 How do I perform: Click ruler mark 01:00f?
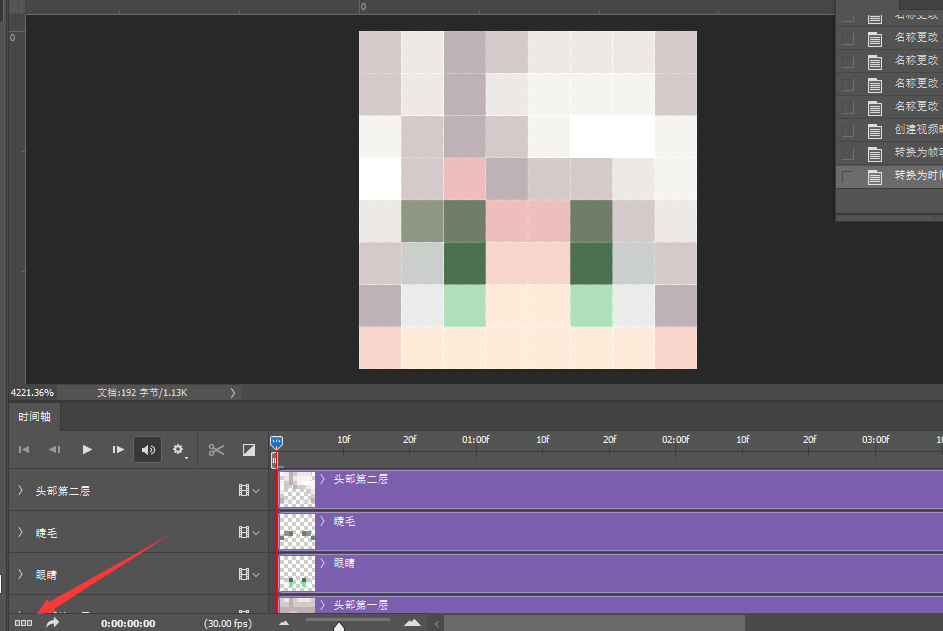click(476, 440)
